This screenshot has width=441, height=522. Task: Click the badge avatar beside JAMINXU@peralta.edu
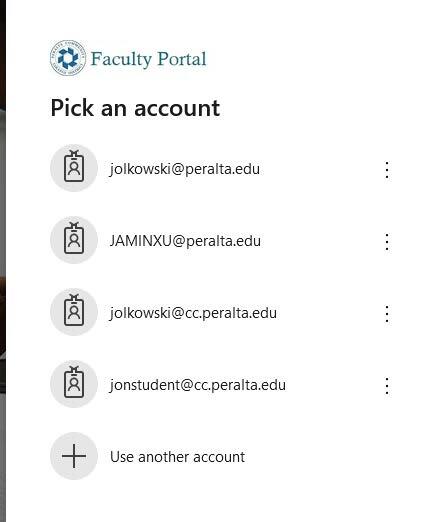pos(74,240)
